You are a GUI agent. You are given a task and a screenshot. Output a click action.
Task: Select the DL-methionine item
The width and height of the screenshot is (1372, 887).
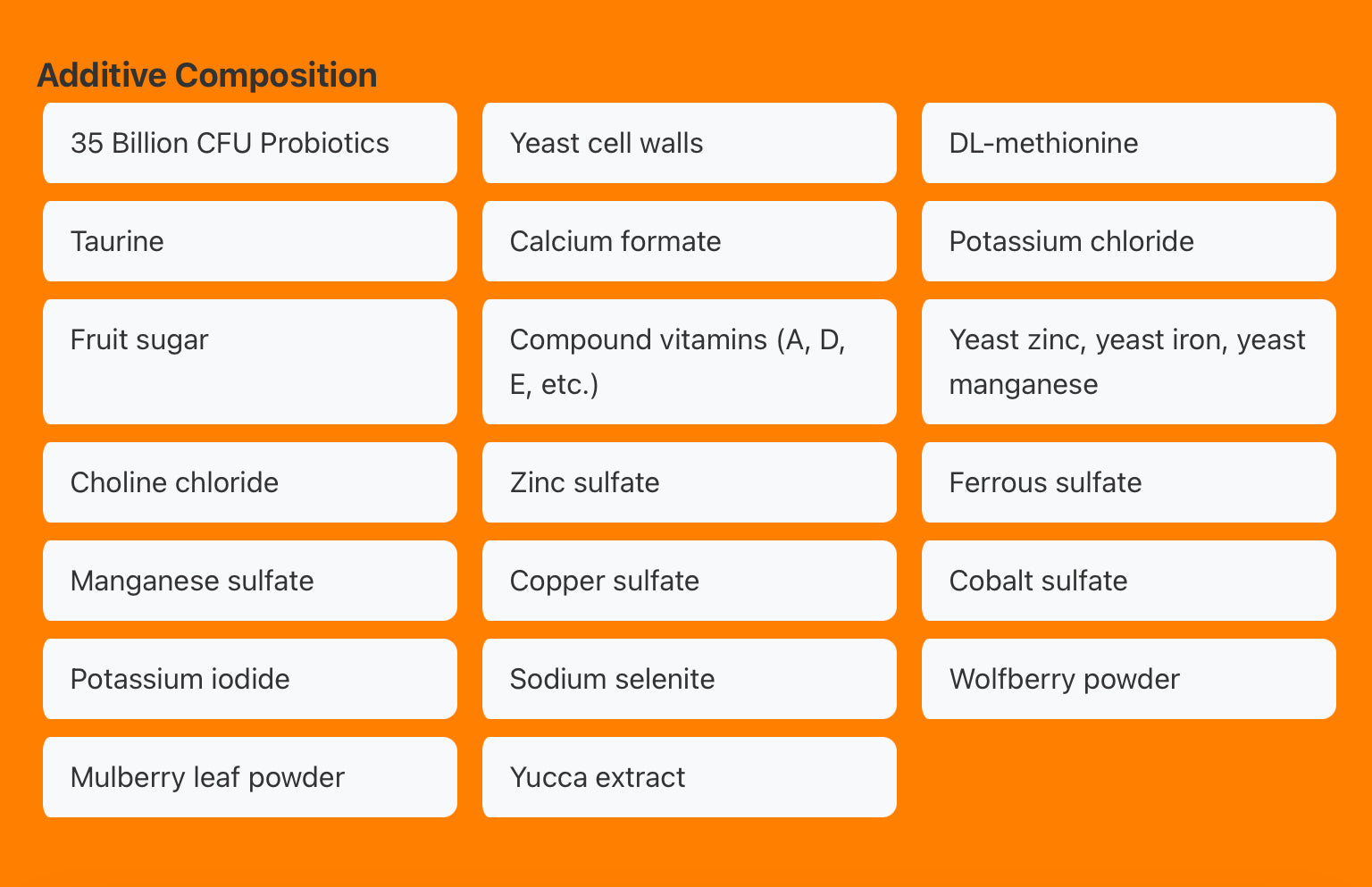click(1128, 143)
